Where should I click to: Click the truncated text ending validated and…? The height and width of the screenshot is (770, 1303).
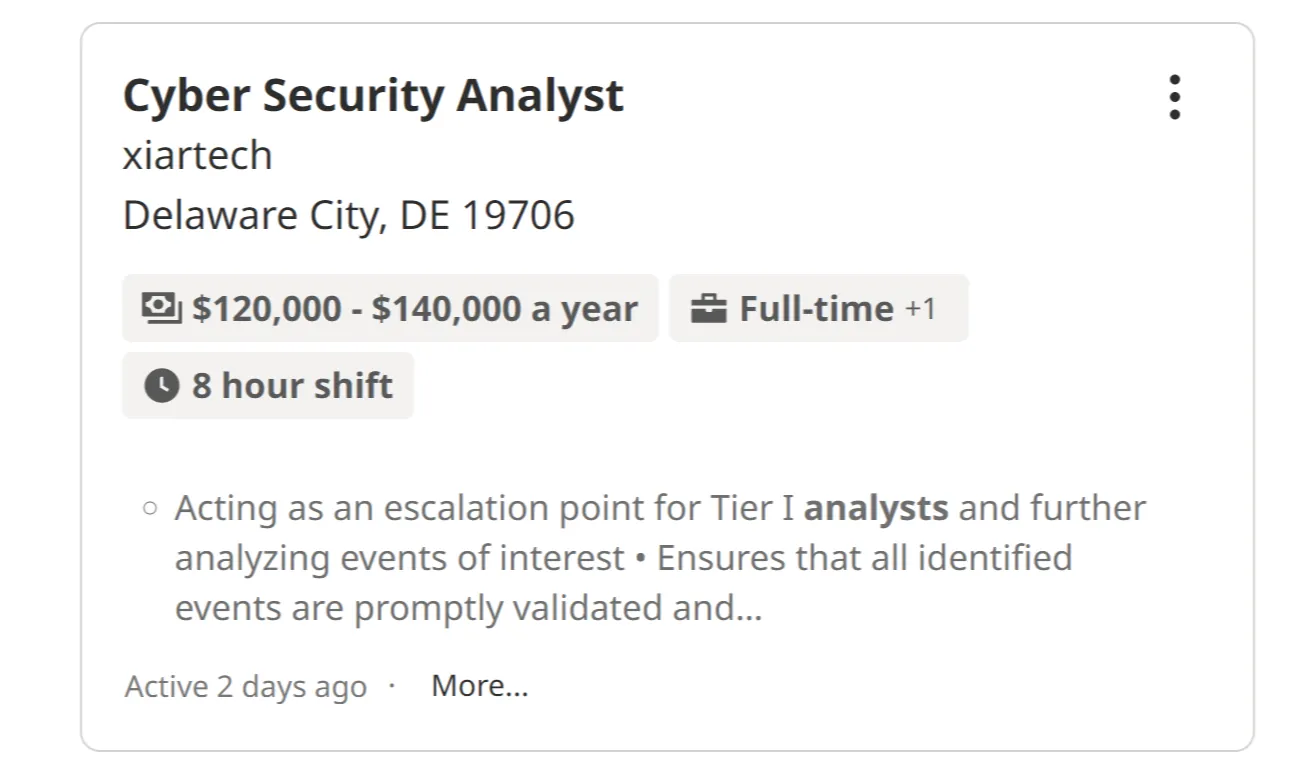pos(468,608)
